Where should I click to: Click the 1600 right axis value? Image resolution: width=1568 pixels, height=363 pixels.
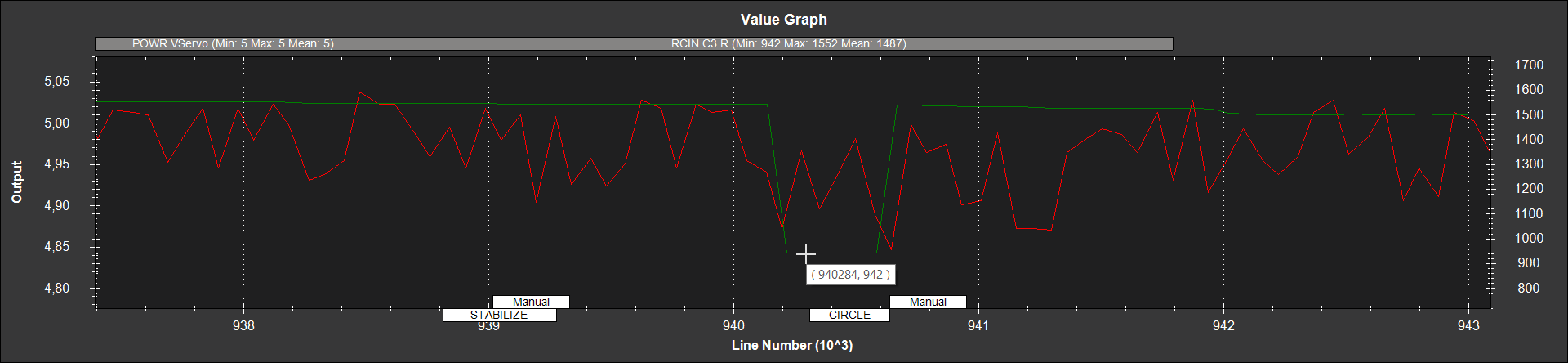pos(1529,90)
